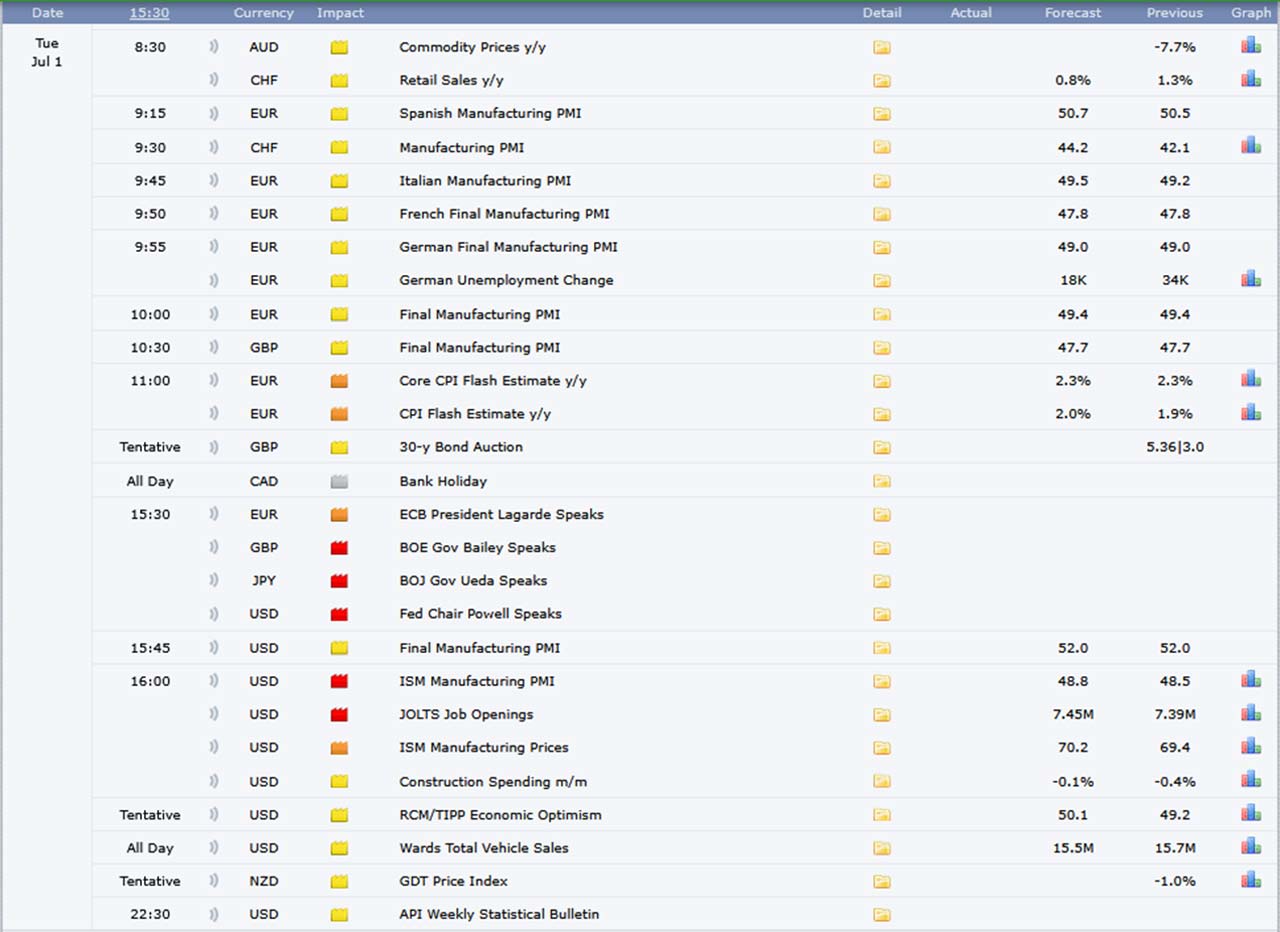Toggle sound alert for 8:30 AUD event
Viewport: 1280px width, 932px height.
point(213,47)
